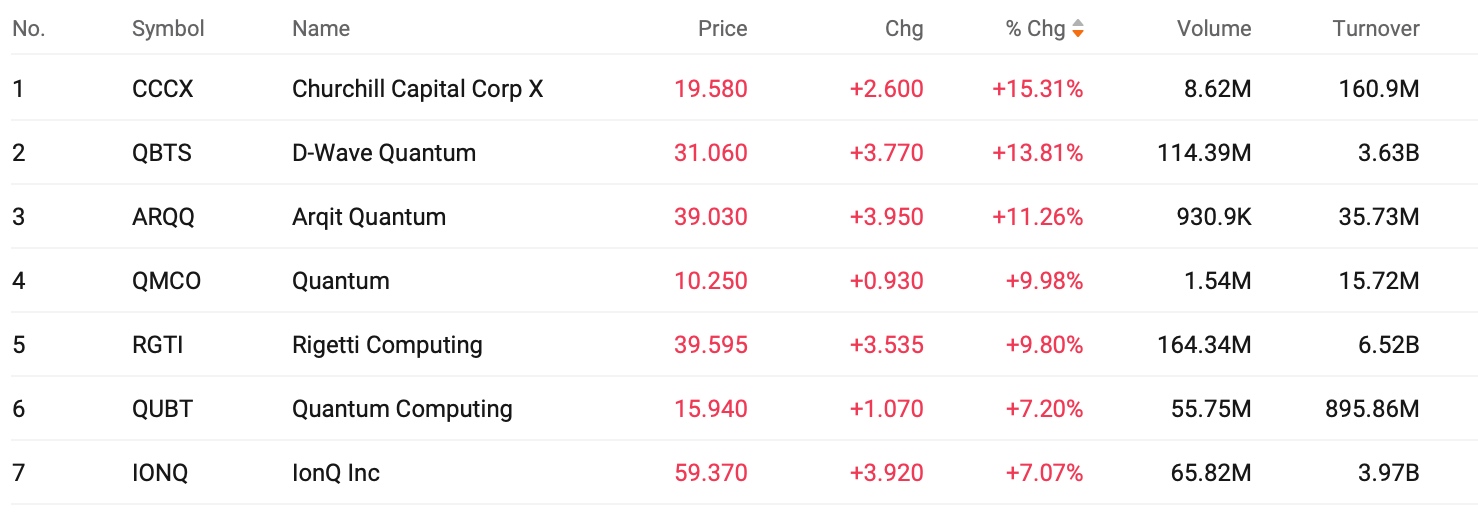
Task: Click the Name column header
Action: [321, 29]
